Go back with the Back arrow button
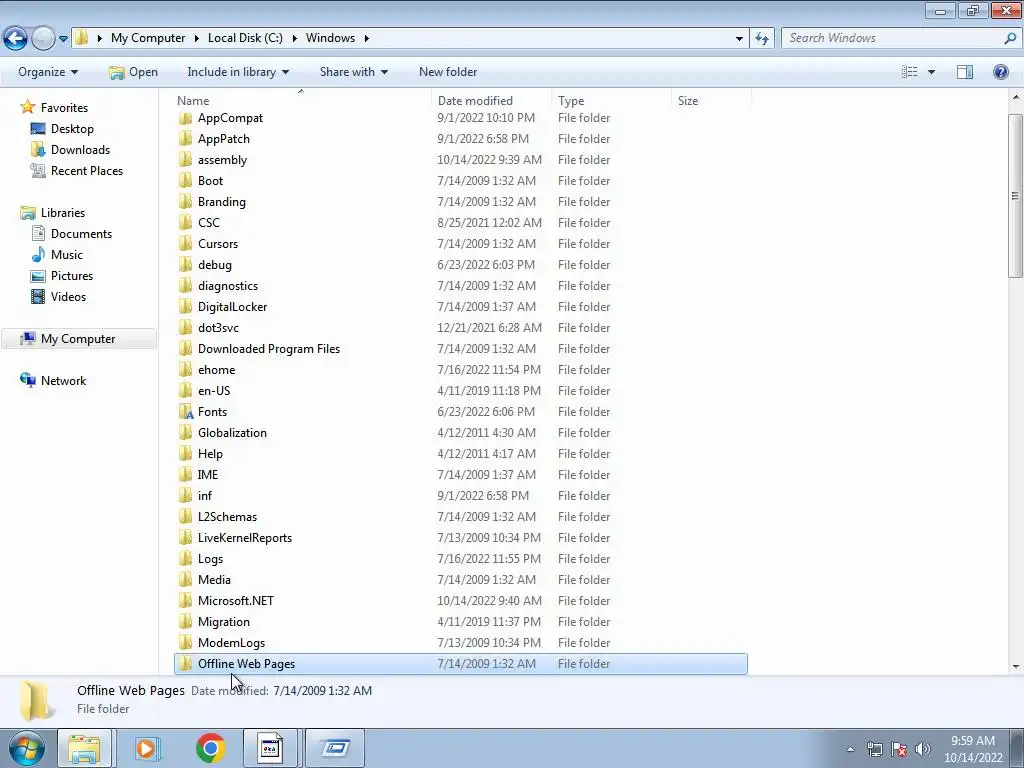 tap(16, 38)
